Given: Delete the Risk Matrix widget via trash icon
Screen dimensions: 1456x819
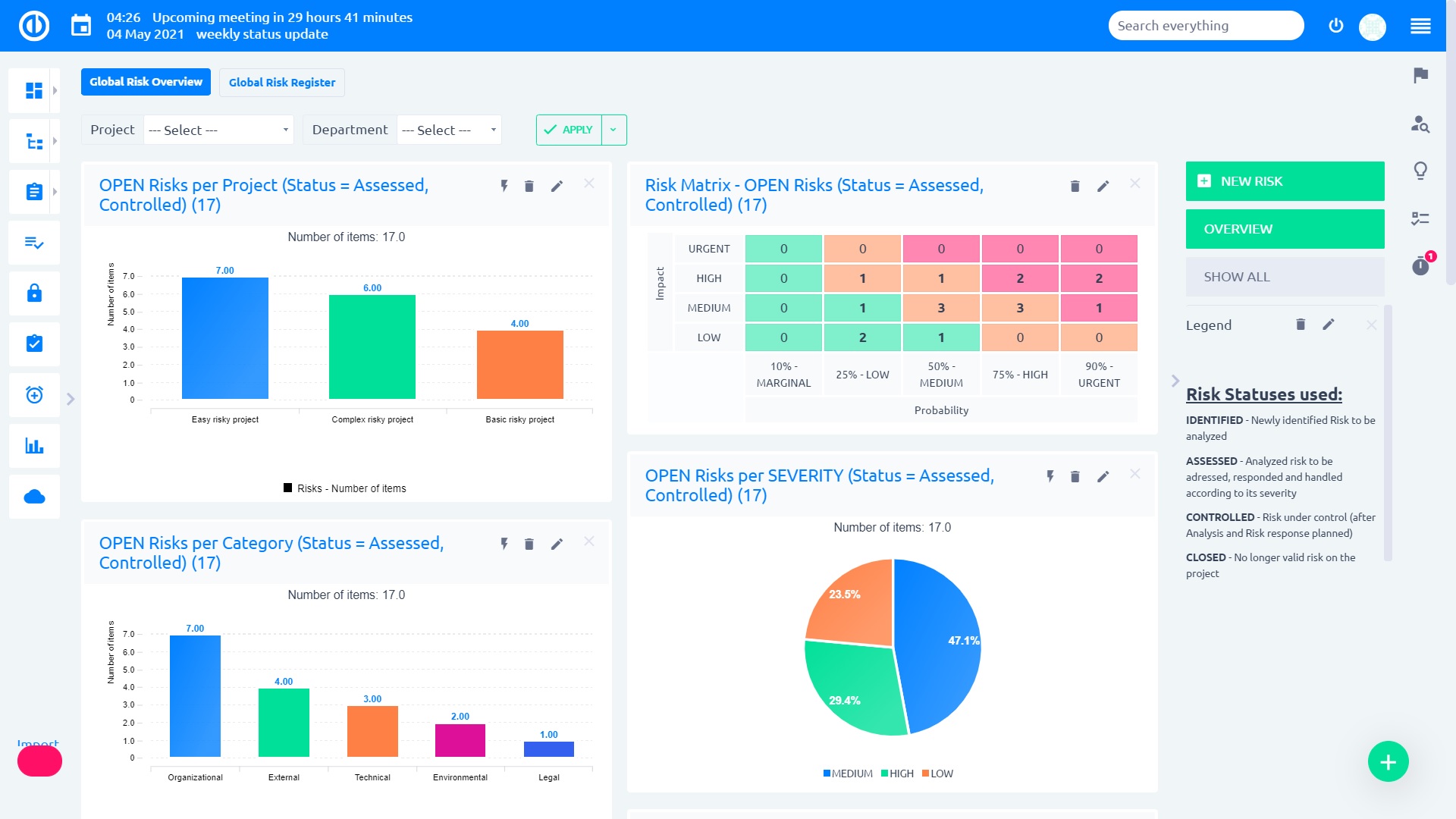Looking at the screenshot, I should click(1074, 186).
